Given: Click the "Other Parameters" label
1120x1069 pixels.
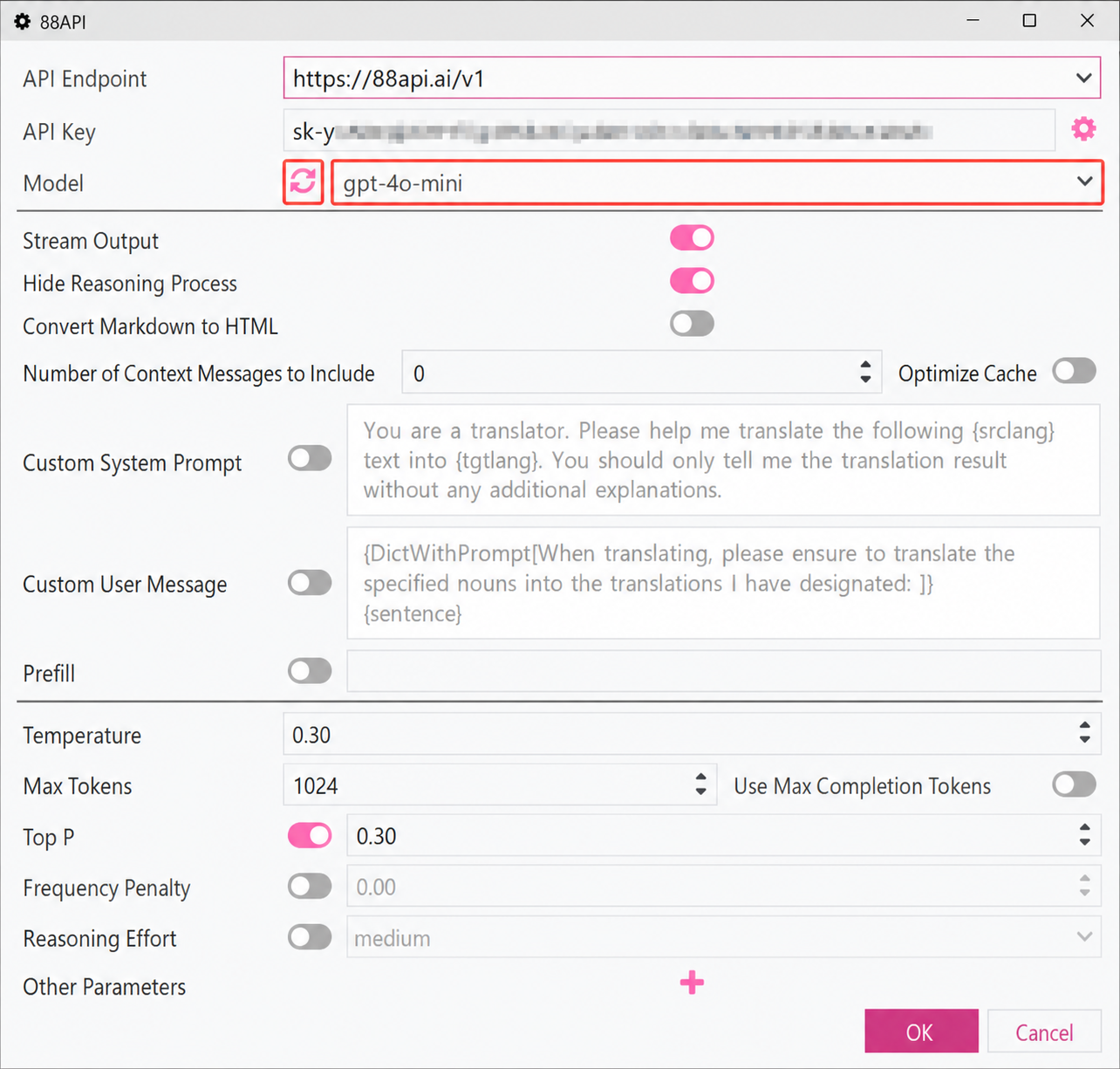Looking at the screenshot, I should click(x=105, y=987).
